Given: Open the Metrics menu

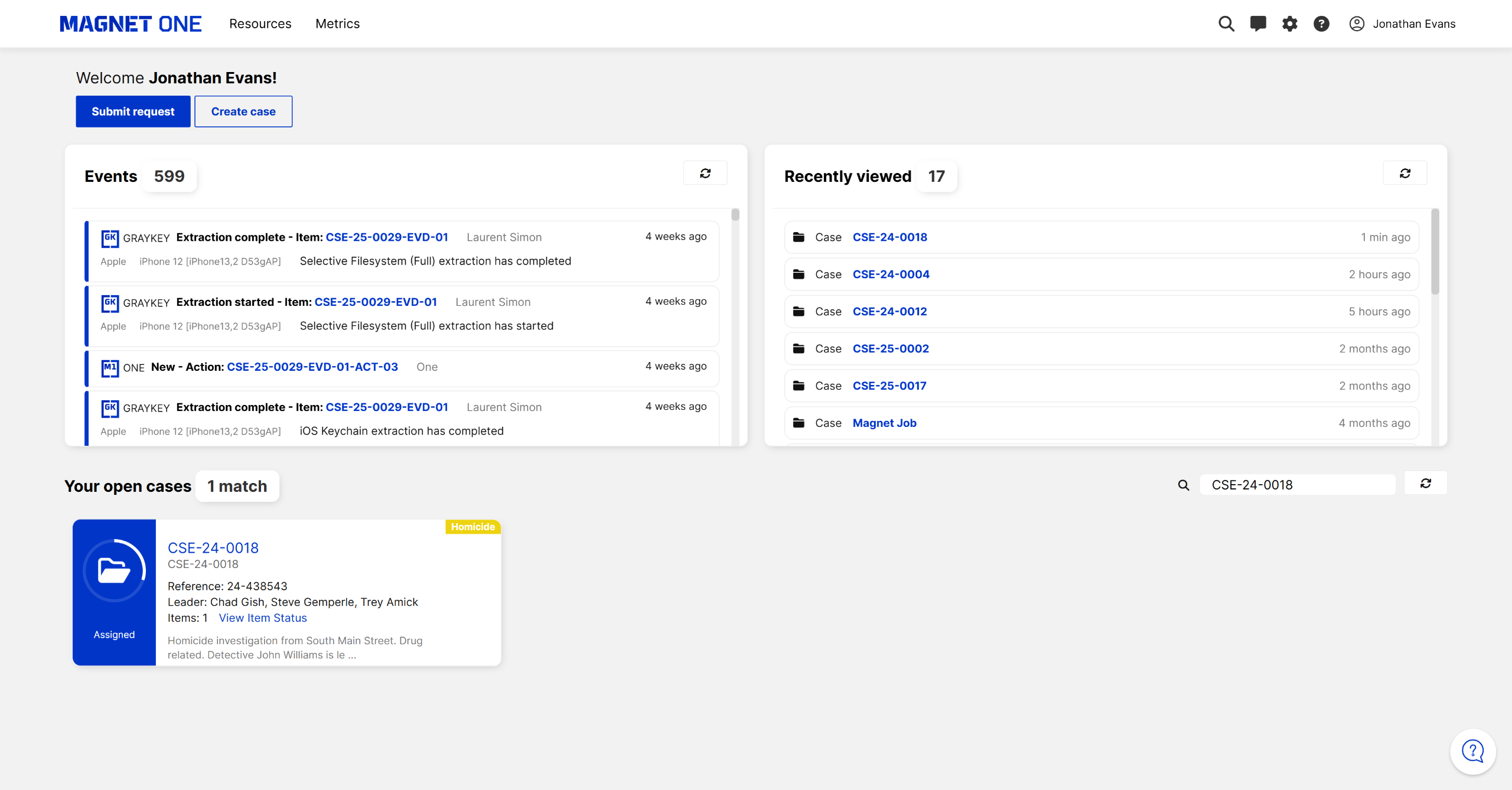Looking at the screenshot, I should (337, 24).
